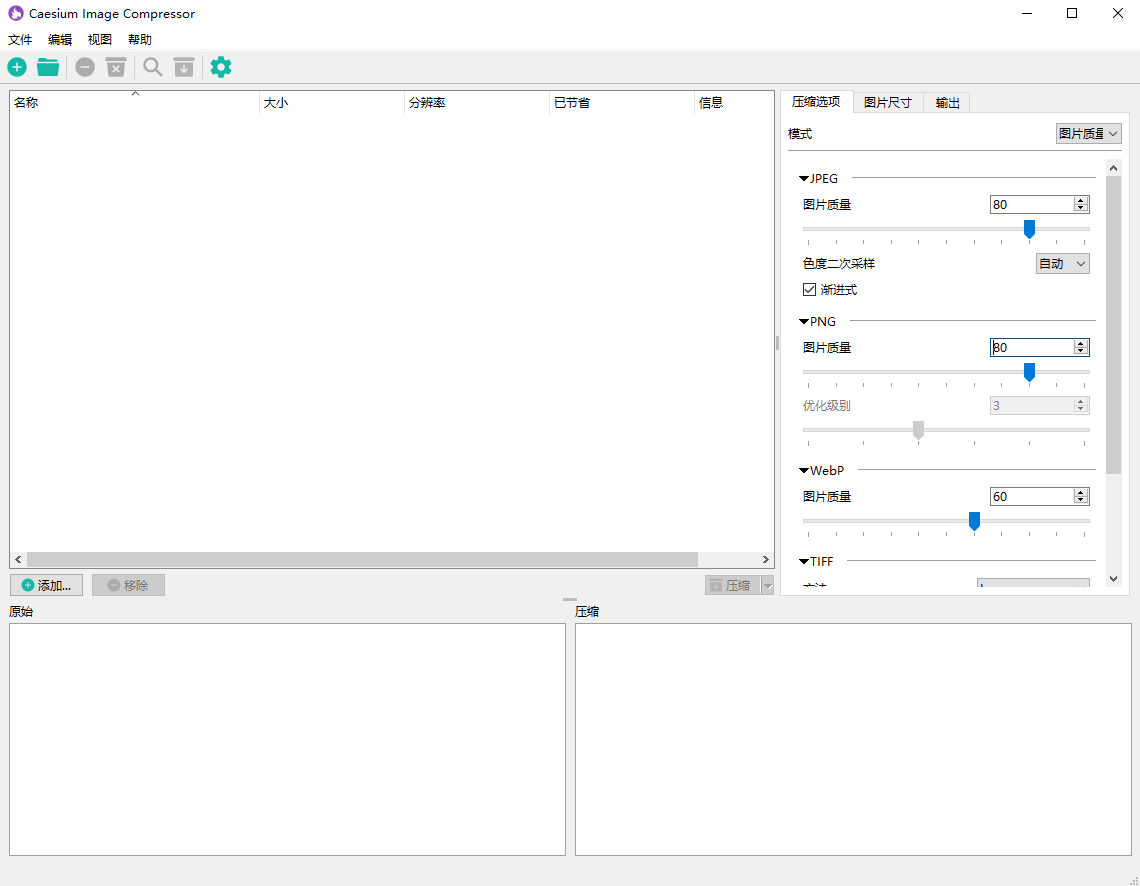Collapse the JPEG section

point(804,179)
